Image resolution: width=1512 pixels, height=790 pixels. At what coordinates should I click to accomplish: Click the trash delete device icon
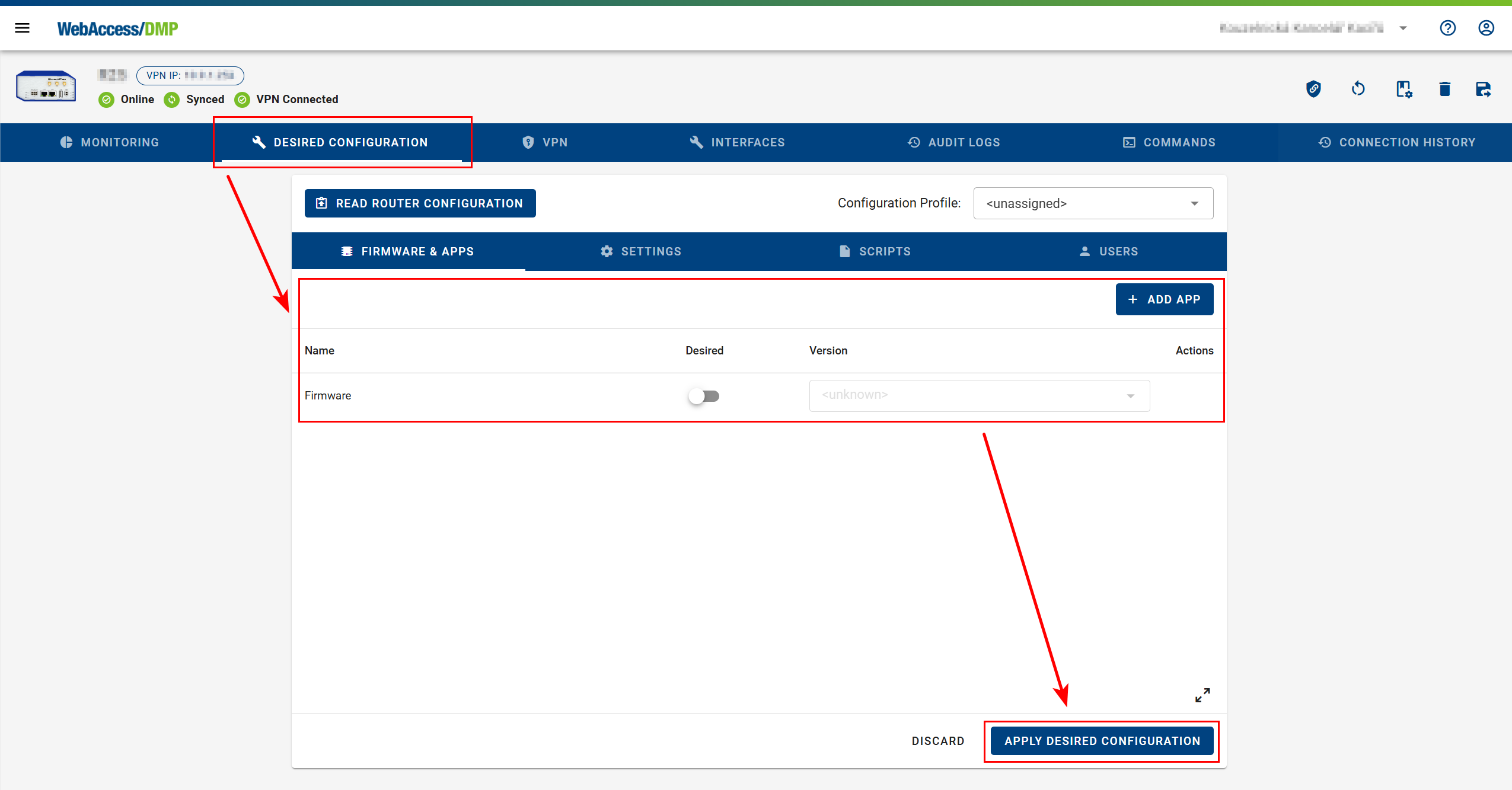(x=1444, y=89)
